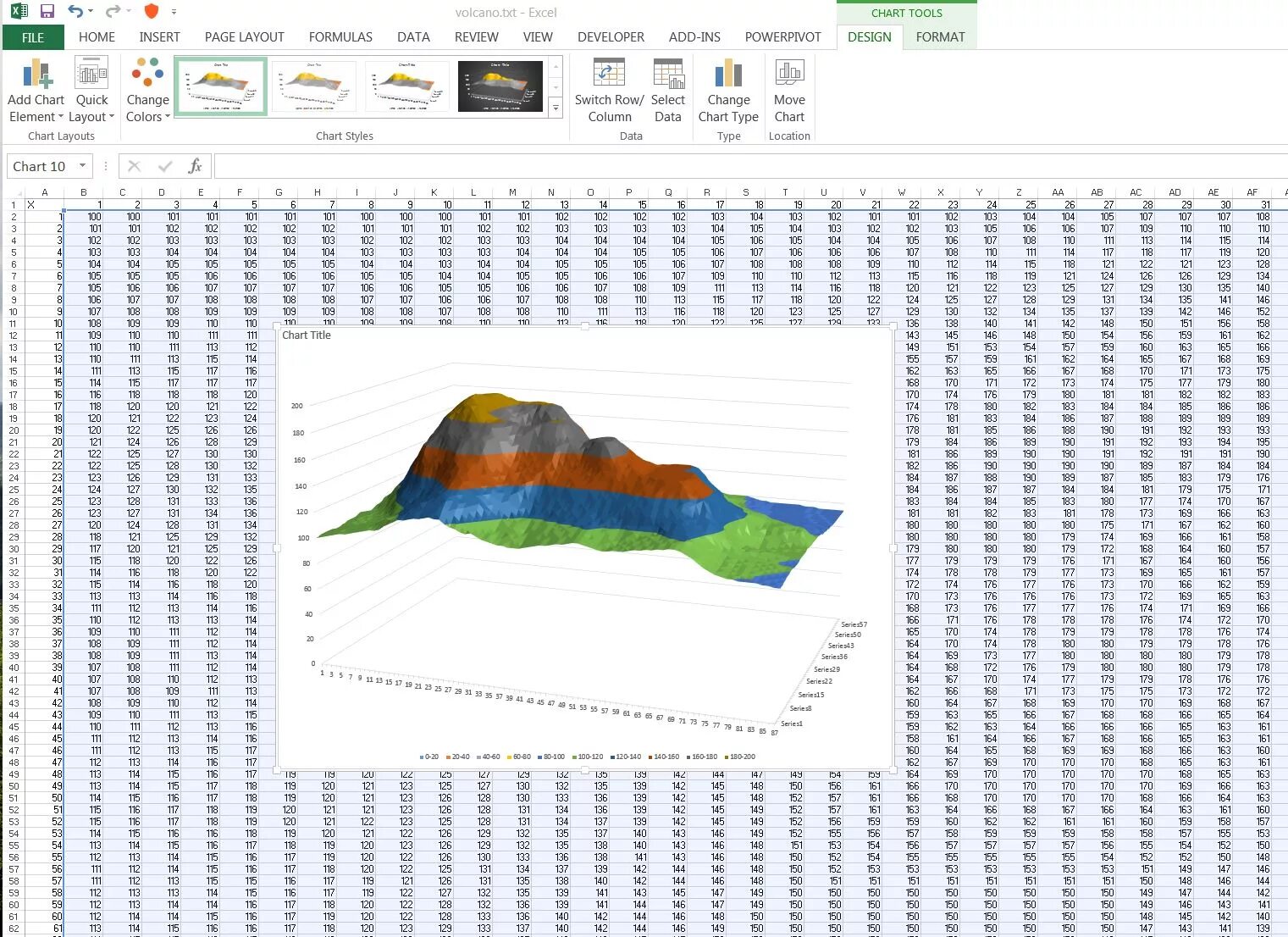
Task: Select the third chart style thumbnail
Action: click(x=407, y=86)
